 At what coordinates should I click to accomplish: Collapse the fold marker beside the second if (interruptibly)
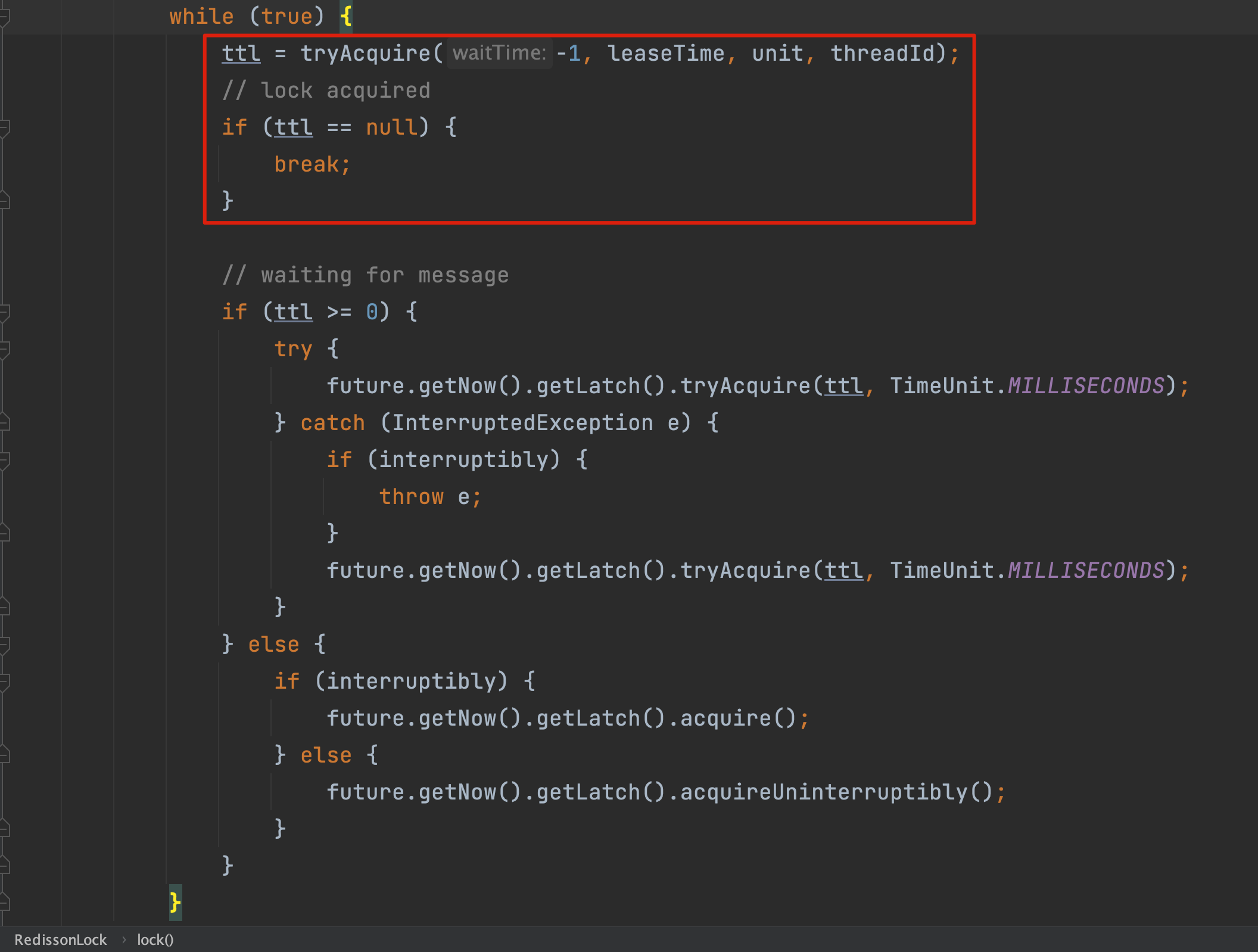tap(4, 682)
